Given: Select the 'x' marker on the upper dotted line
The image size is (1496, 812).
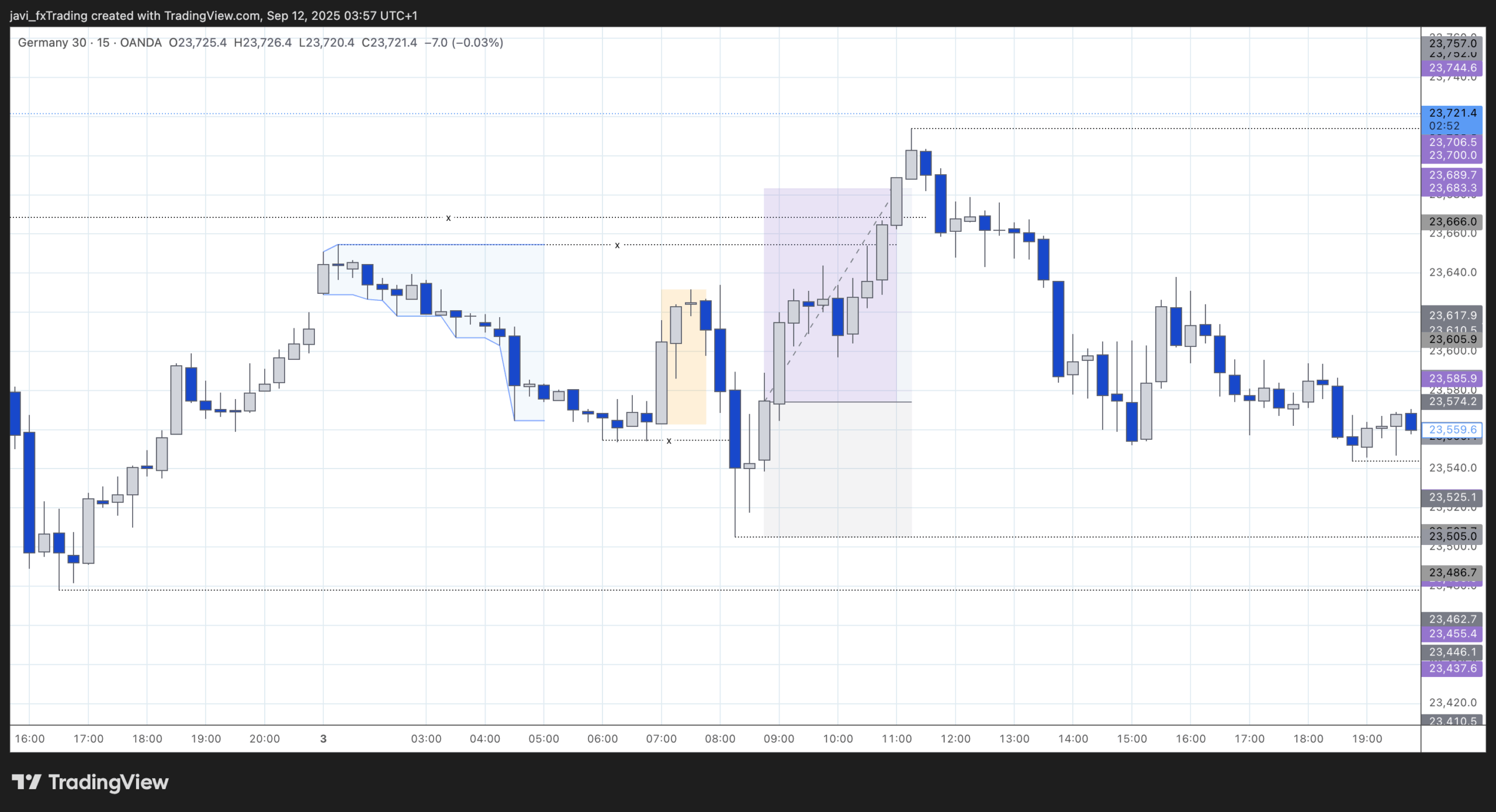Looking at the screenshot, I should coord(448,217).
